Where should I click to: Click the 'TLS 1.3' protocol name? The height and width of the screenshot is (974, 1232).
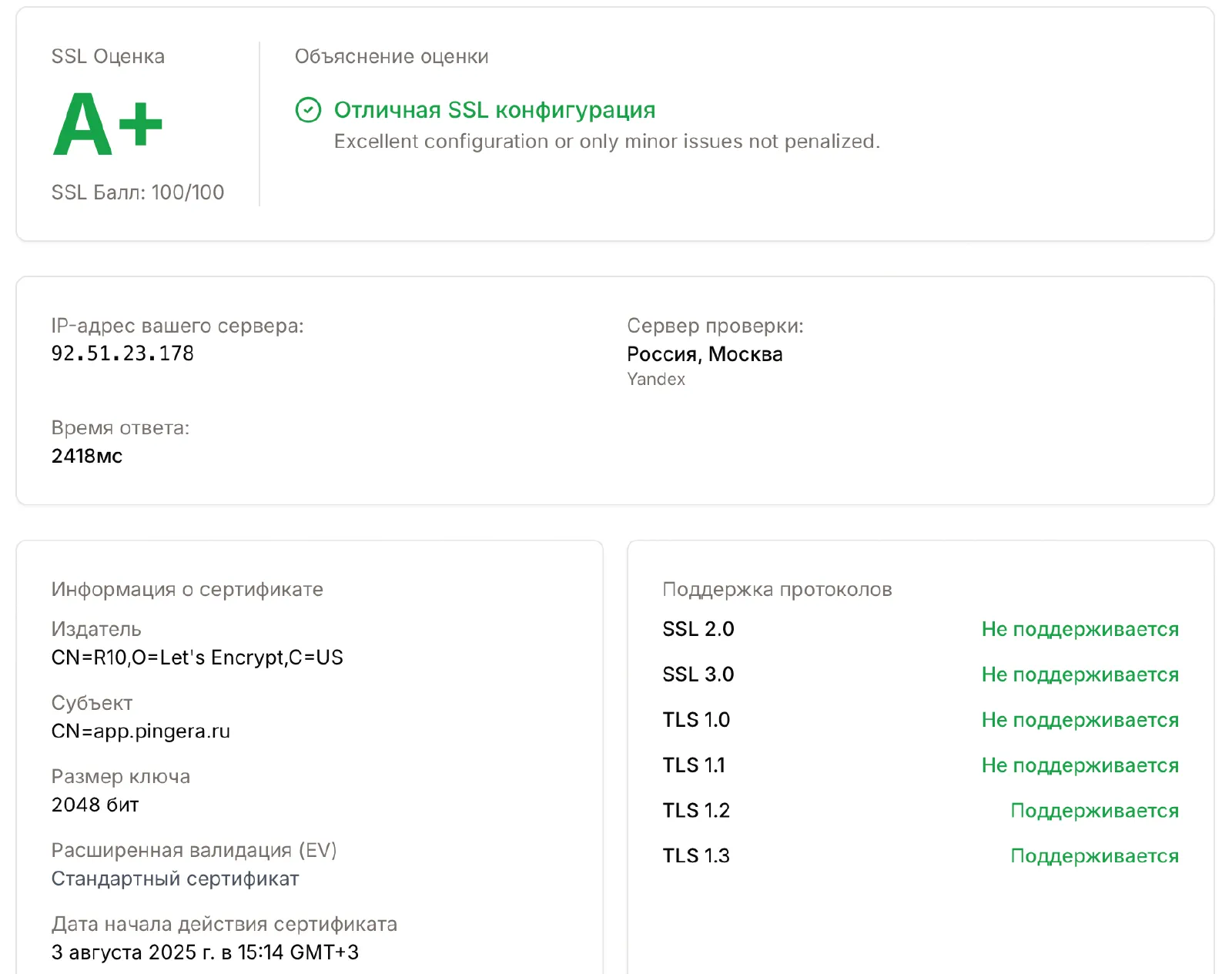[696, 856]
